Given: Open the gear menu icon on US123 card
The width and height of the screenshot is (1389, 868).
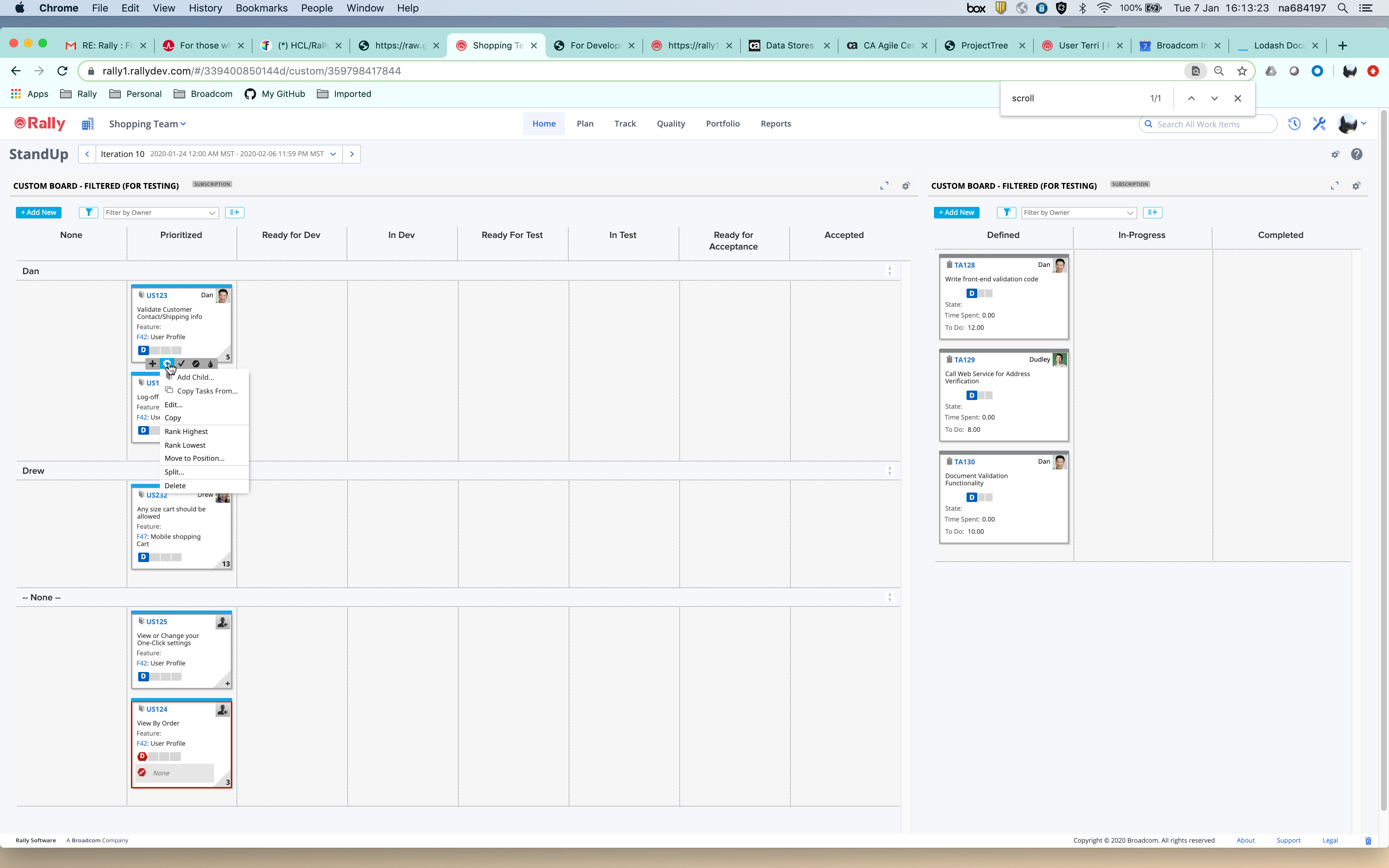Looking at the screenshot, I should pos(167,364).
